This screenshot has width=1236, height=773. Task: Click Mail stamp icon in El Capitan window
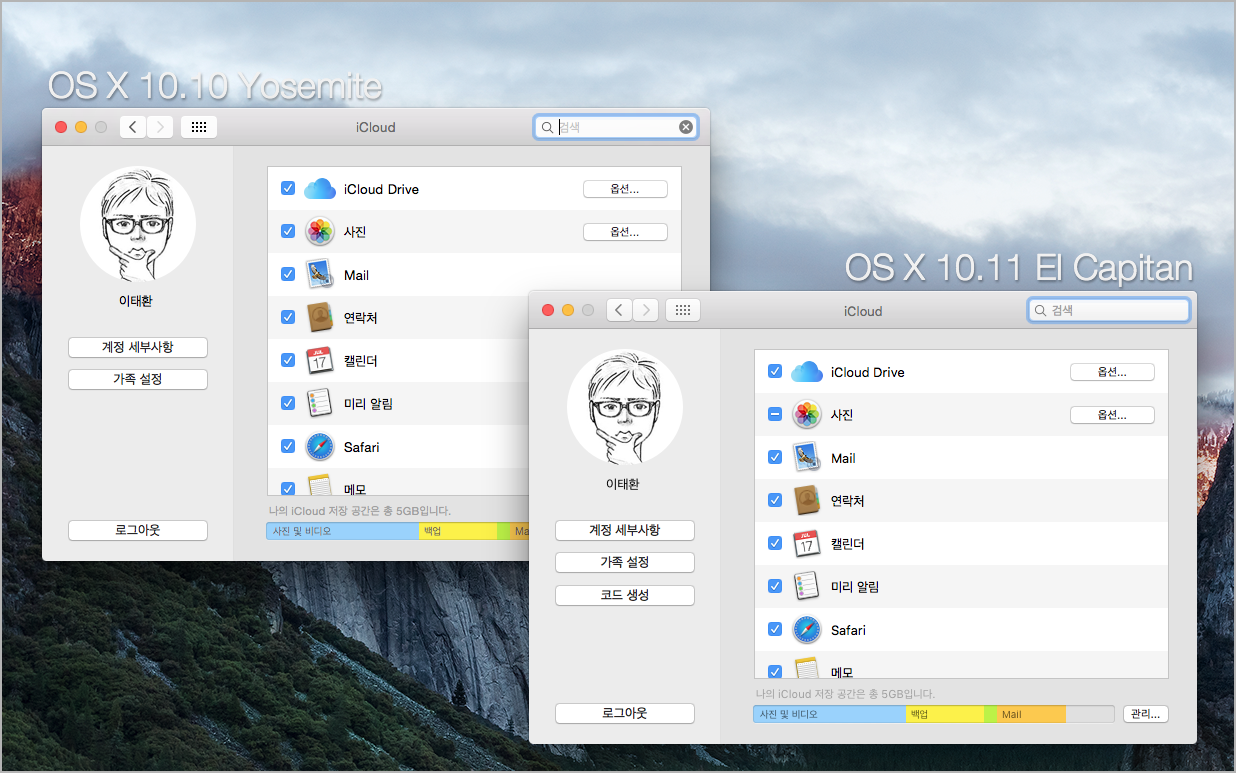(x=806, y=458)
